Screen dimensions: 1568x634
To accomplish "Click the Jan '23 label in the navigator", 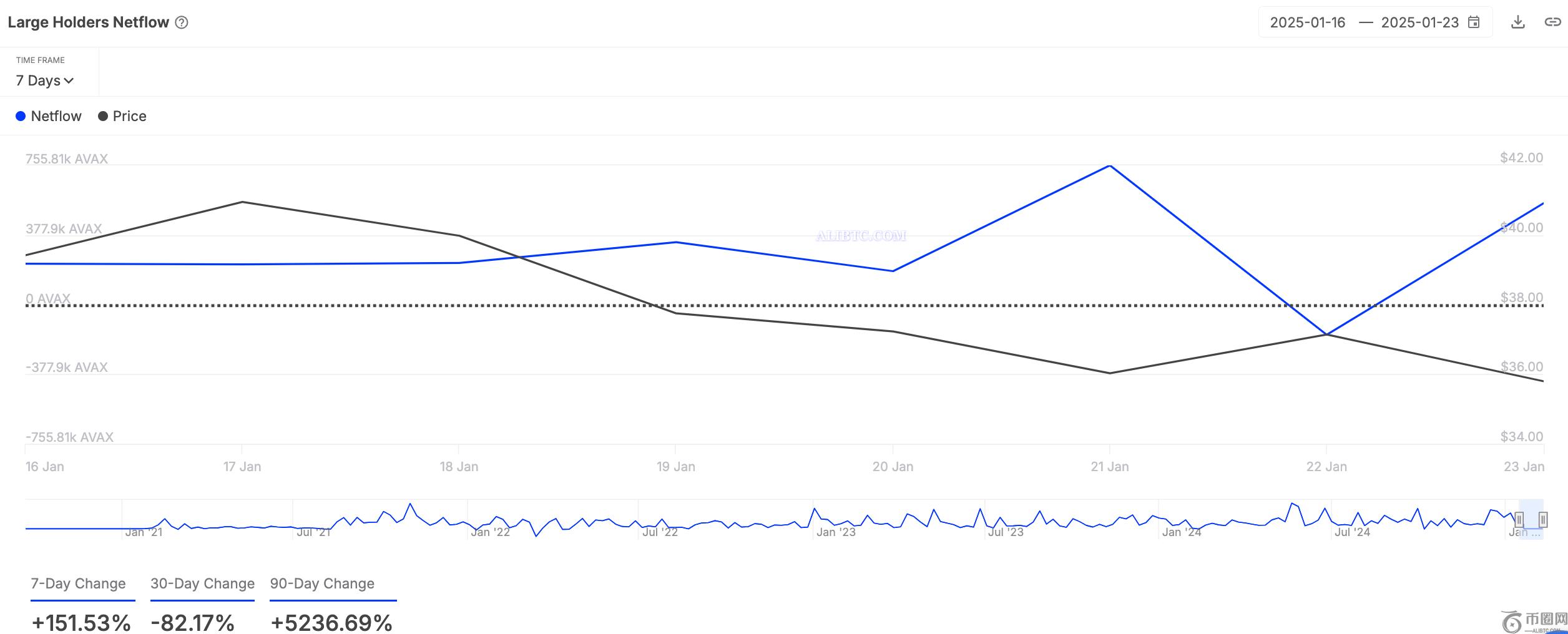I will pyautogui.click(x=836, y=532).
